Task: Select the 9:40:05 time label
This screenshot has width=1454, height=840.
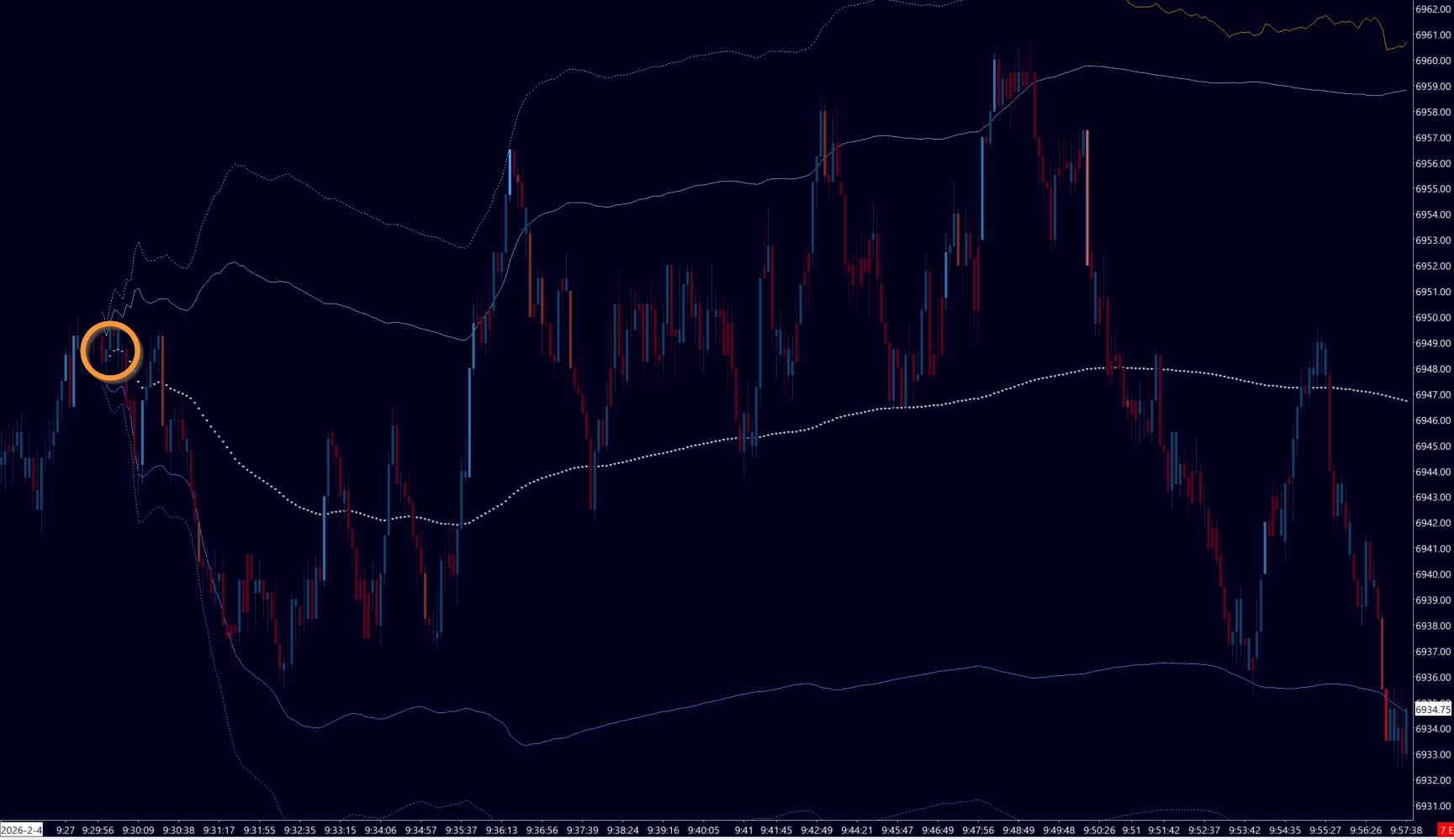Action: click(703, 830)
